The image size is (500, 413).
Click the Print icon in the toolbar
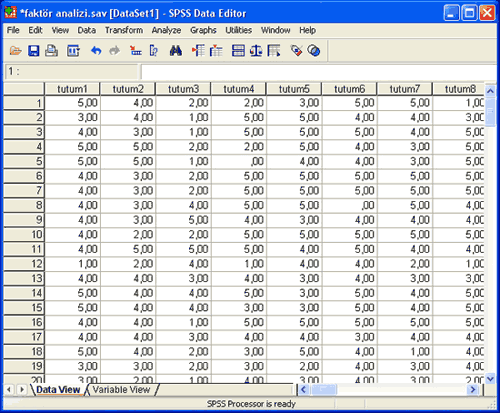click(51, 51)
